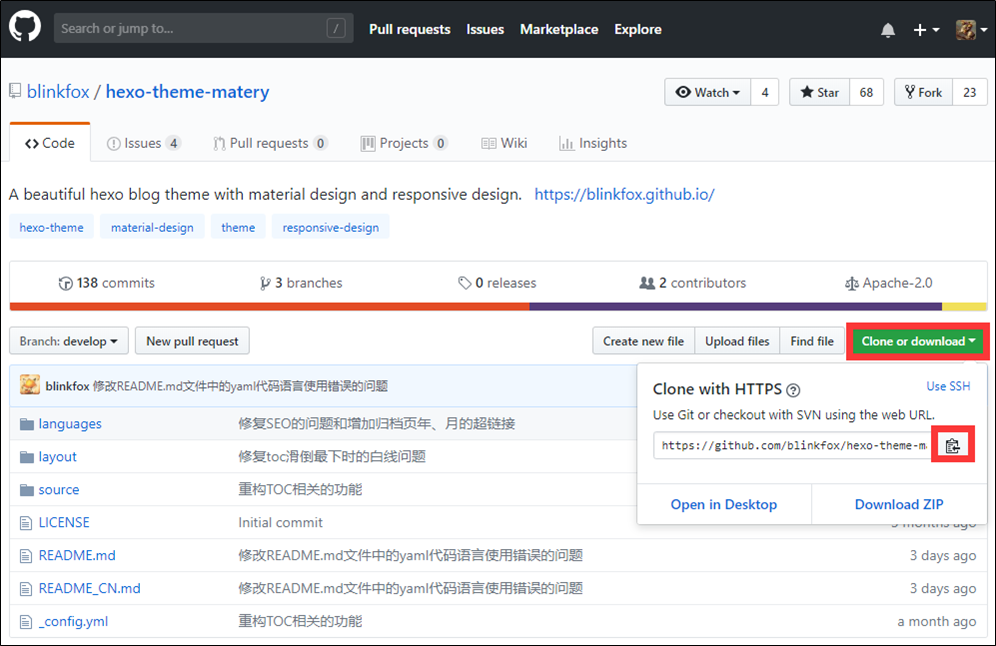Open the plus create-new dropdown
Image resolution: width=996 pixels, height=646 pixels.
(x=926, y=30)
